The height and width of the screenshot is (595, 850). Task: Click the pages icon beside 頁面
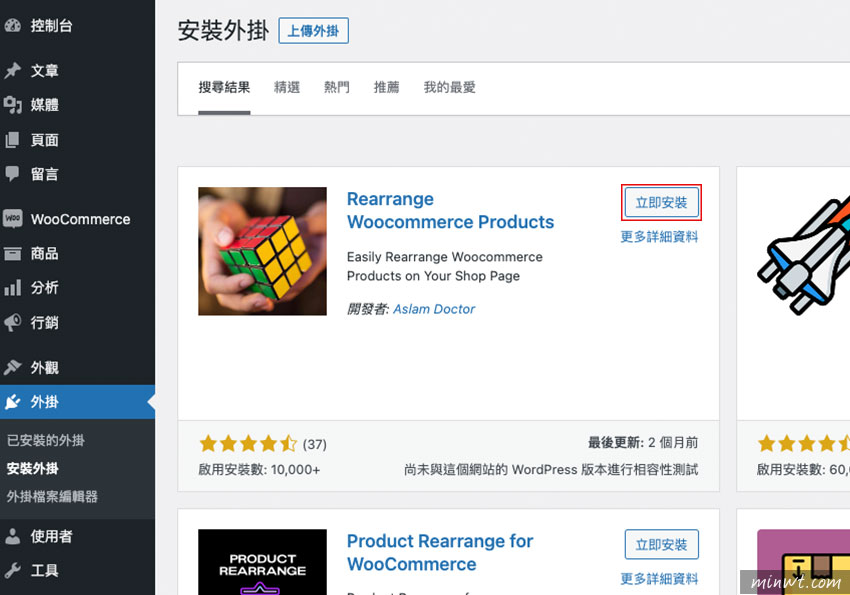pos(12,140)
